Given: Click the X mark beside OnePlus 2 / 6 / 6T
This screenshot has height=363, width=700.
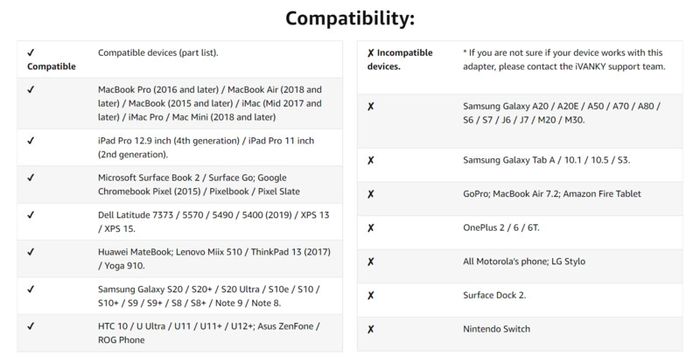Looking at the screenshot, I should click(371, 228).
